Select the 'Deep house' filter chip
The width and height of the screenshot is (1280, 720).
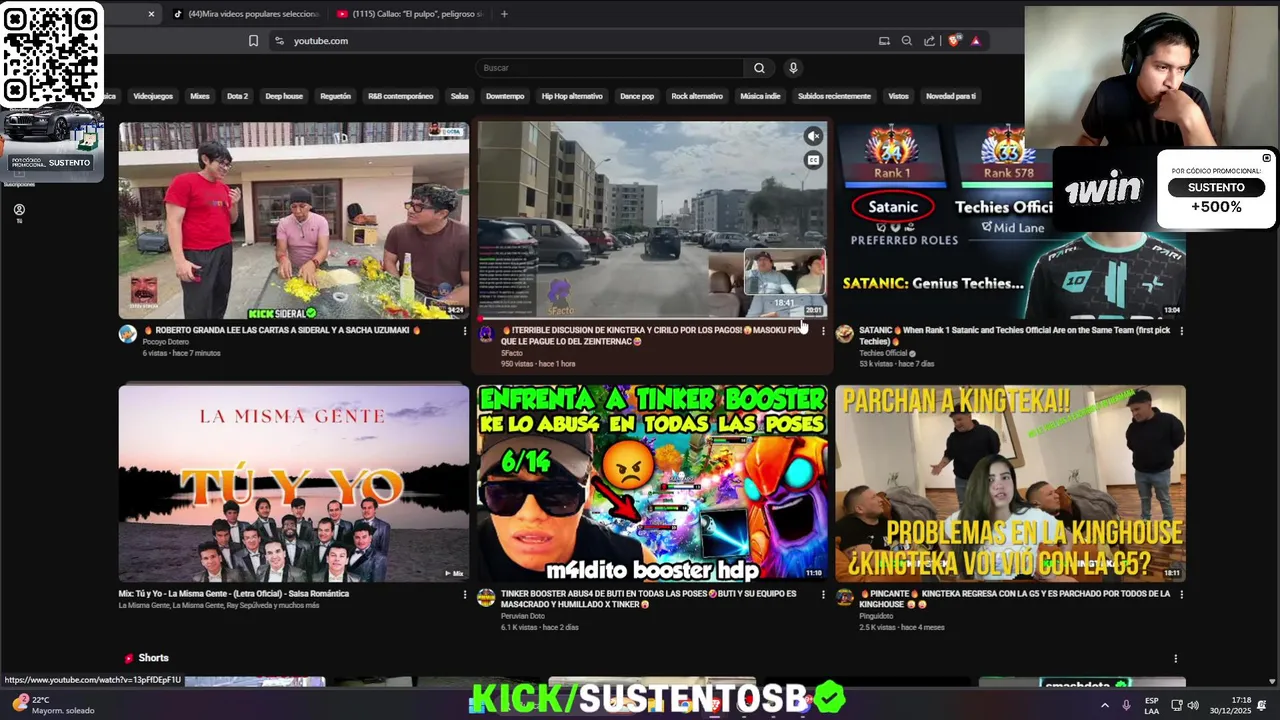click(x=284, y=96)
